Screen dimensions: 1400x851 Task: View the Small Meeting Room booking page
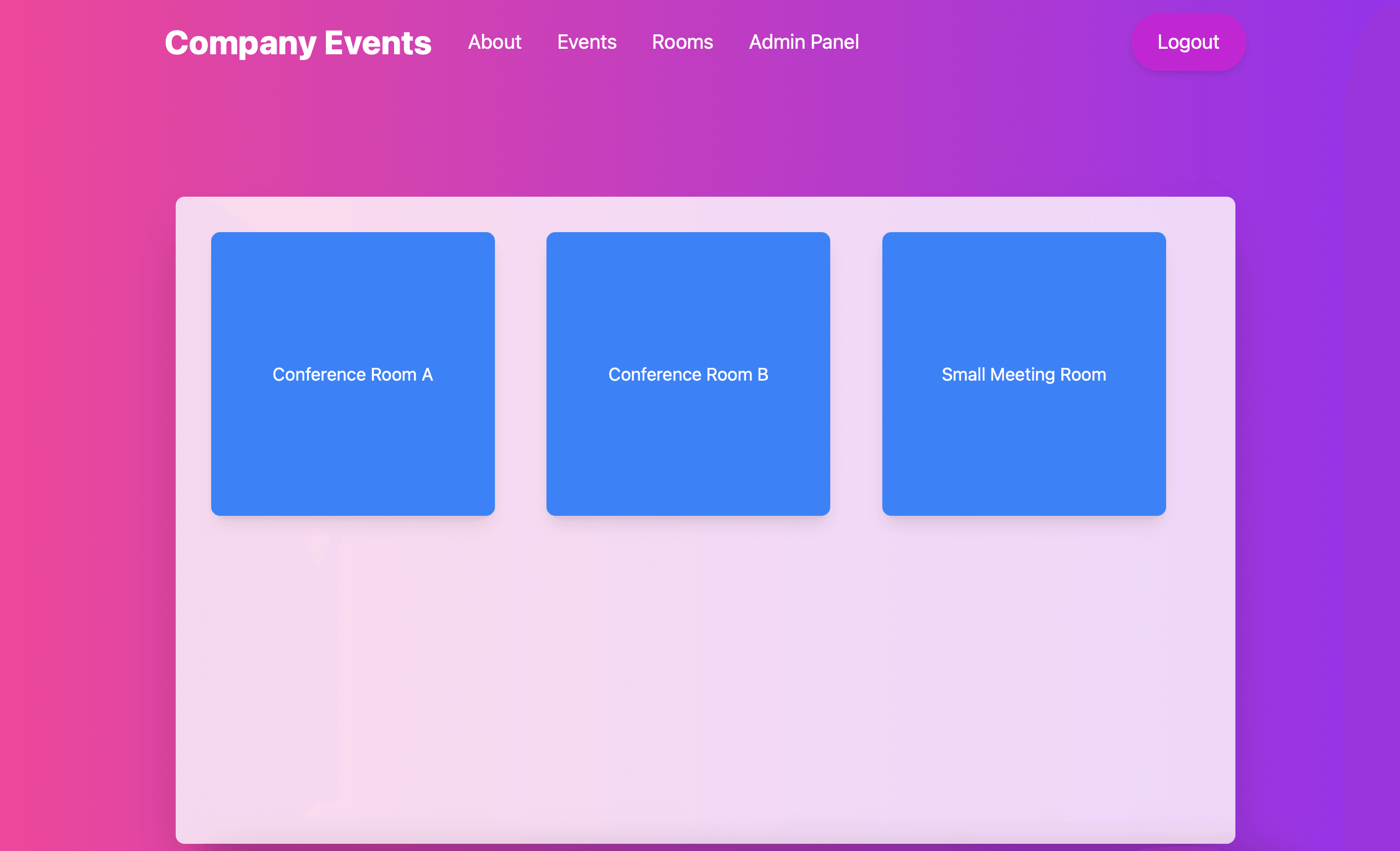coord(1023,374)
